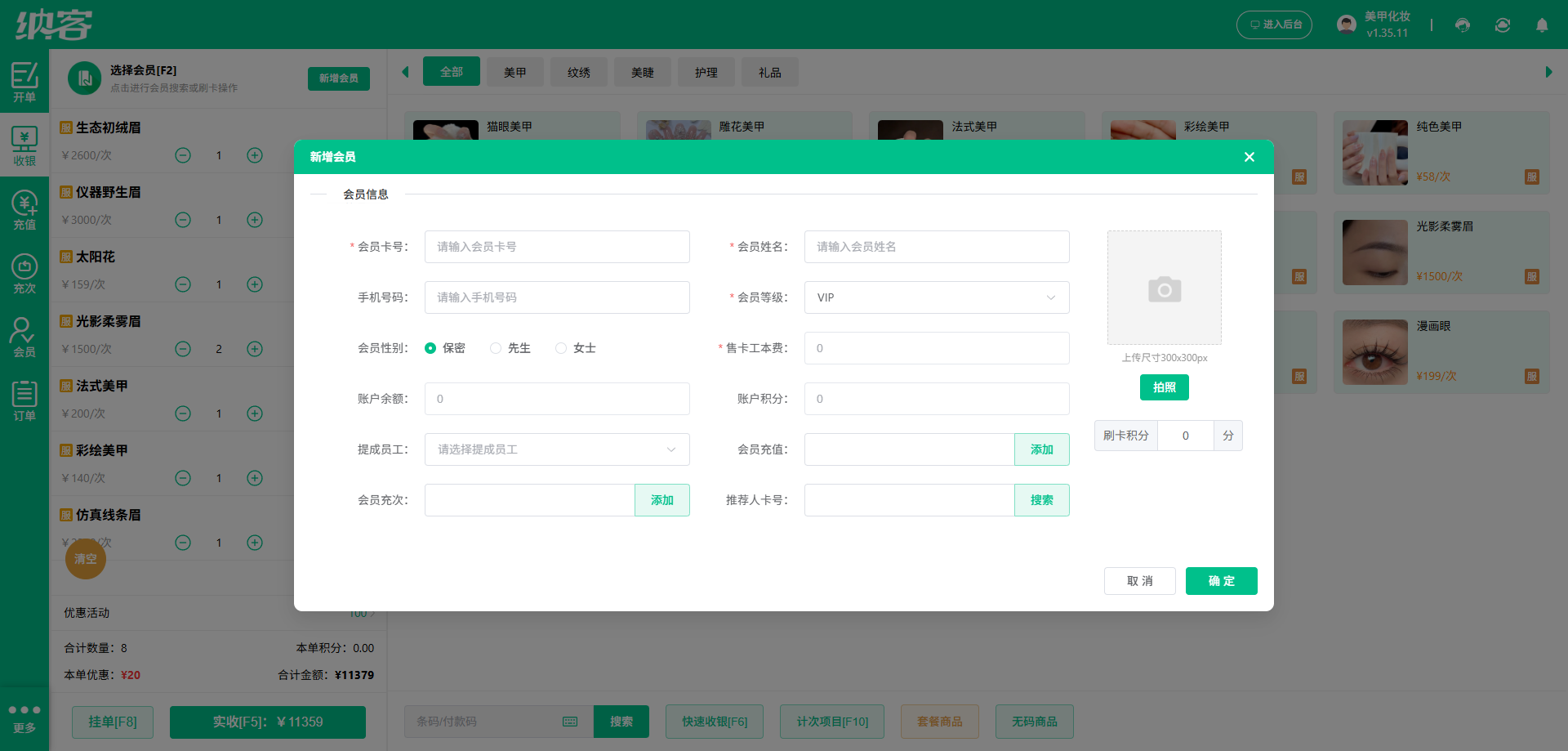Click the 账户余额 input field
Image resolution: width=1568 pixels, height=751 pixels.
click(557, 399)
